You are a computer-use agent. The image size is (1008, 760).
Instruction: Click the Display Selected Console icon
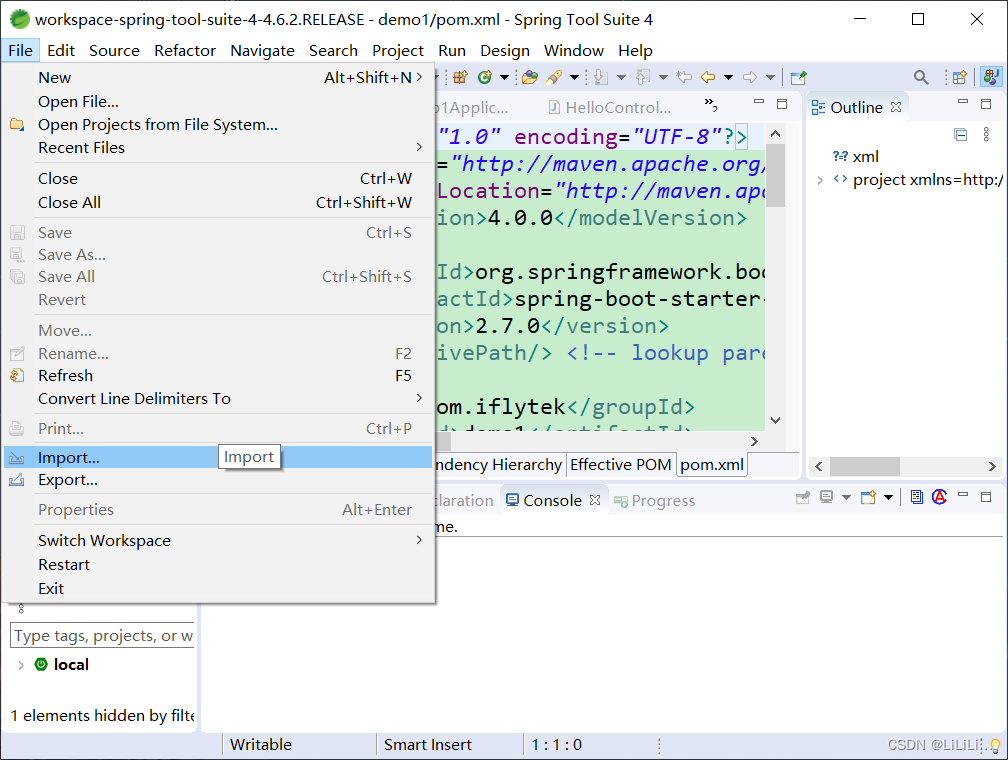[x=827, y=497]
